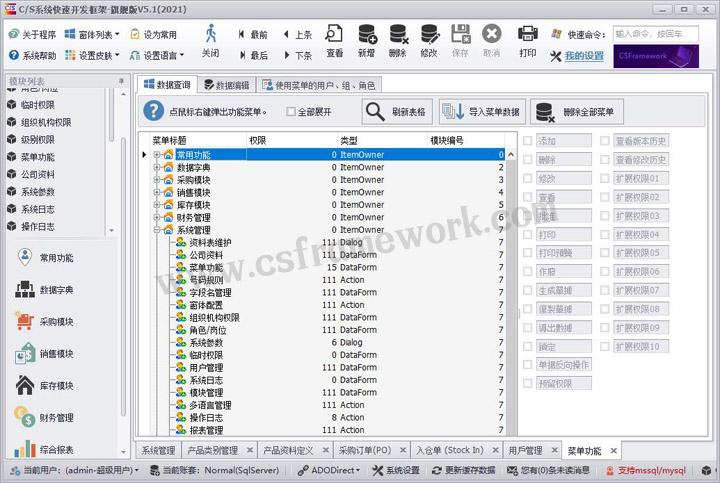Open 库存模块 house icon in the sidebar
The width and height of the screenshot is (720, 483).
(x=56, y=385)
